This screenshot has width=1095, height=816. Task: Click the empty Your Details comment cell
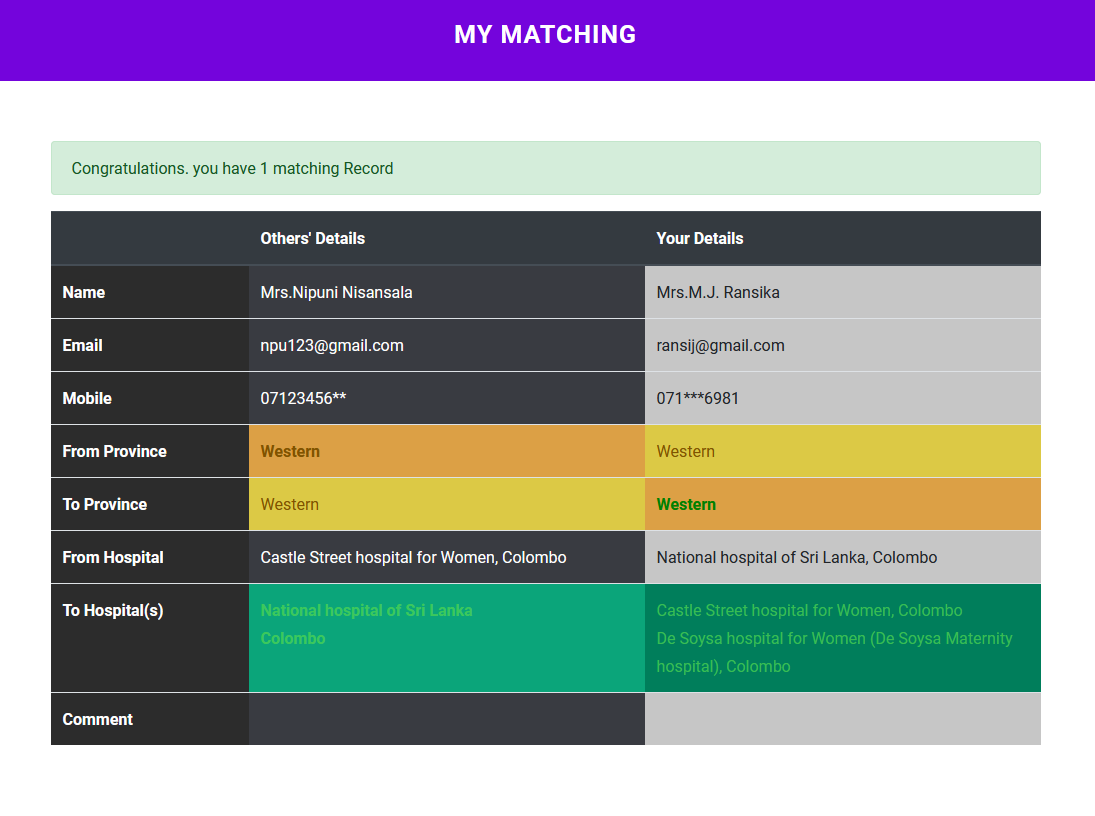click(x=842, y=719)
